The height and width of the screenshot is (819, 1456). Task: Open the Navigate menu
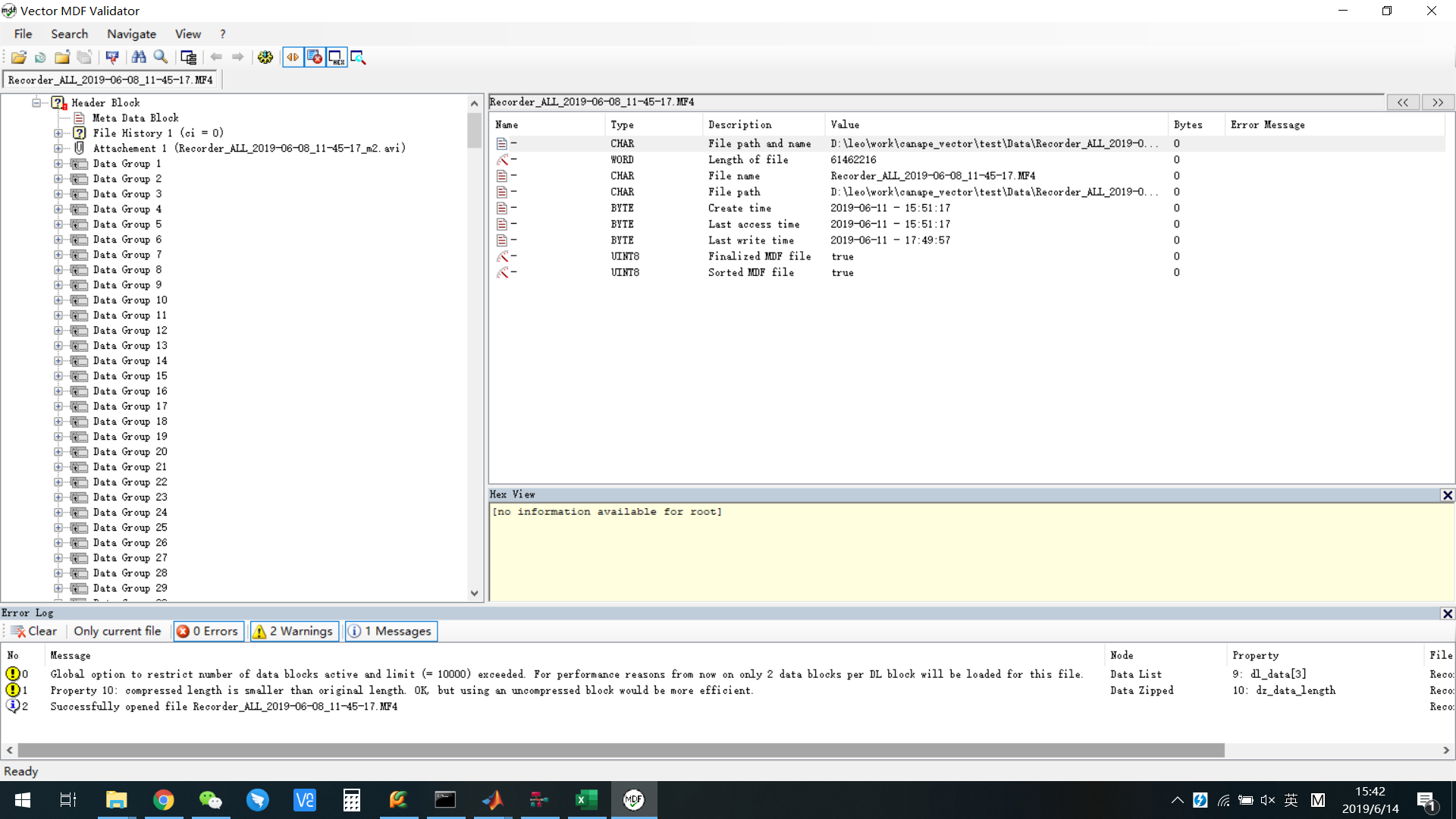click(131, 33)
